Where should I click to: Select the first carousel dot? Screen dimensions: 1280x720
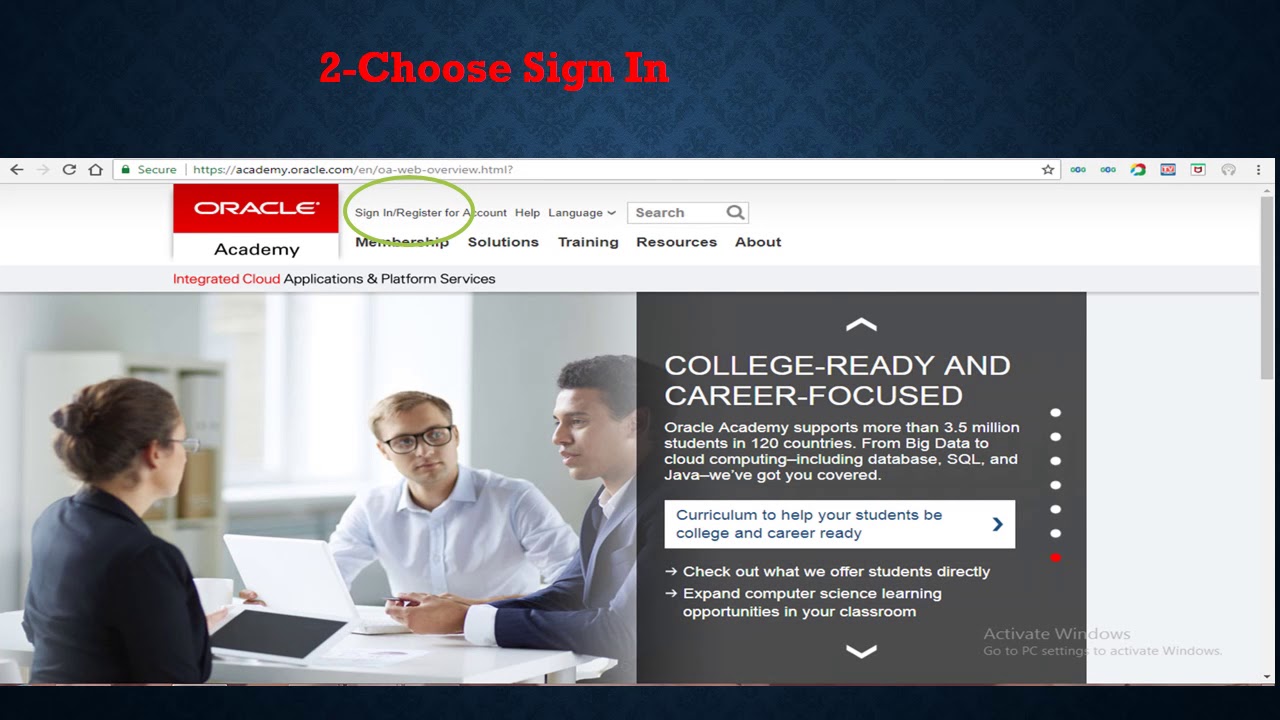pos(1055,412)
